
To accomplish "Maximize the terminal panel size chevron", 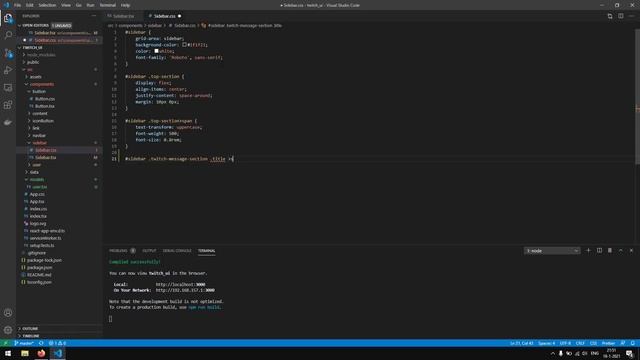I will 620,251.
